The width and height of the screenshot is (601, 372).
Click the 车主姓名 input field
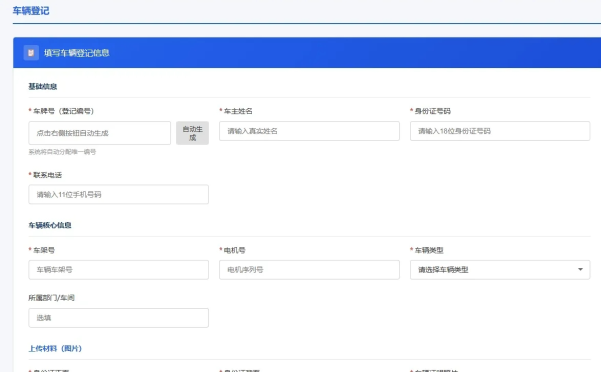click(x=309, y=131)
